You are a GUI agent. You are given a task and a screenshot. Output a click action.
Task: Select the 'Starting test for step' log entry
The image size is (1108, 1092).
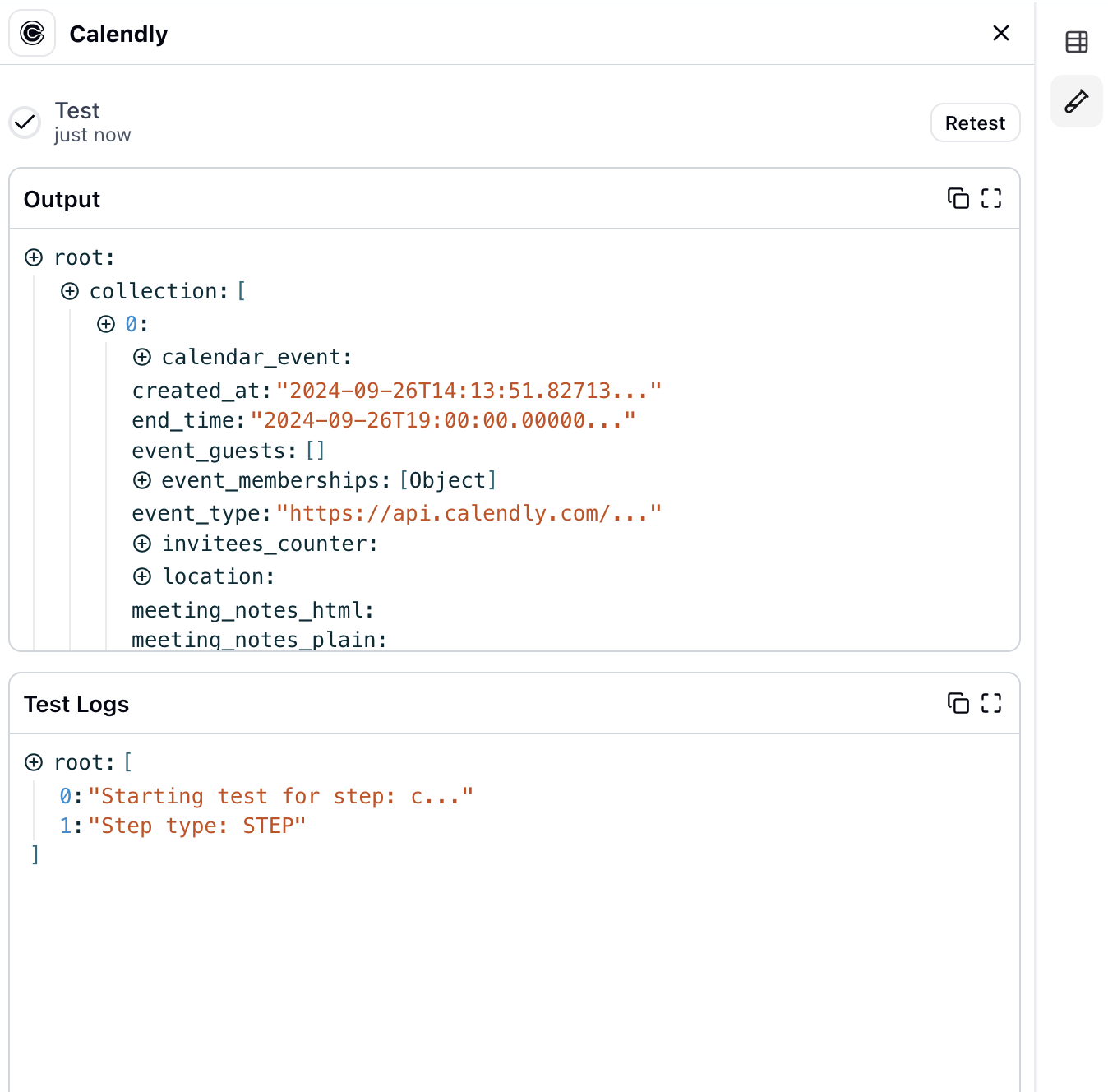click(279, 797)
